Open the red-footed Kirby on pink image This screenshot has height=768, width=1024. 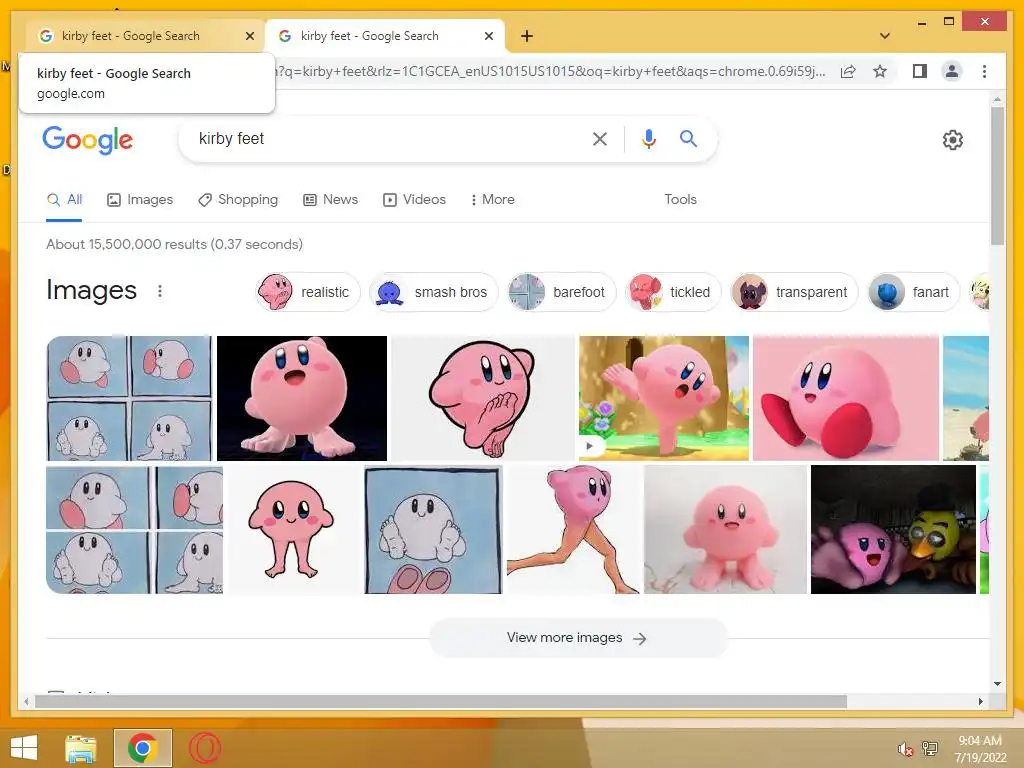tap(846, 398)
